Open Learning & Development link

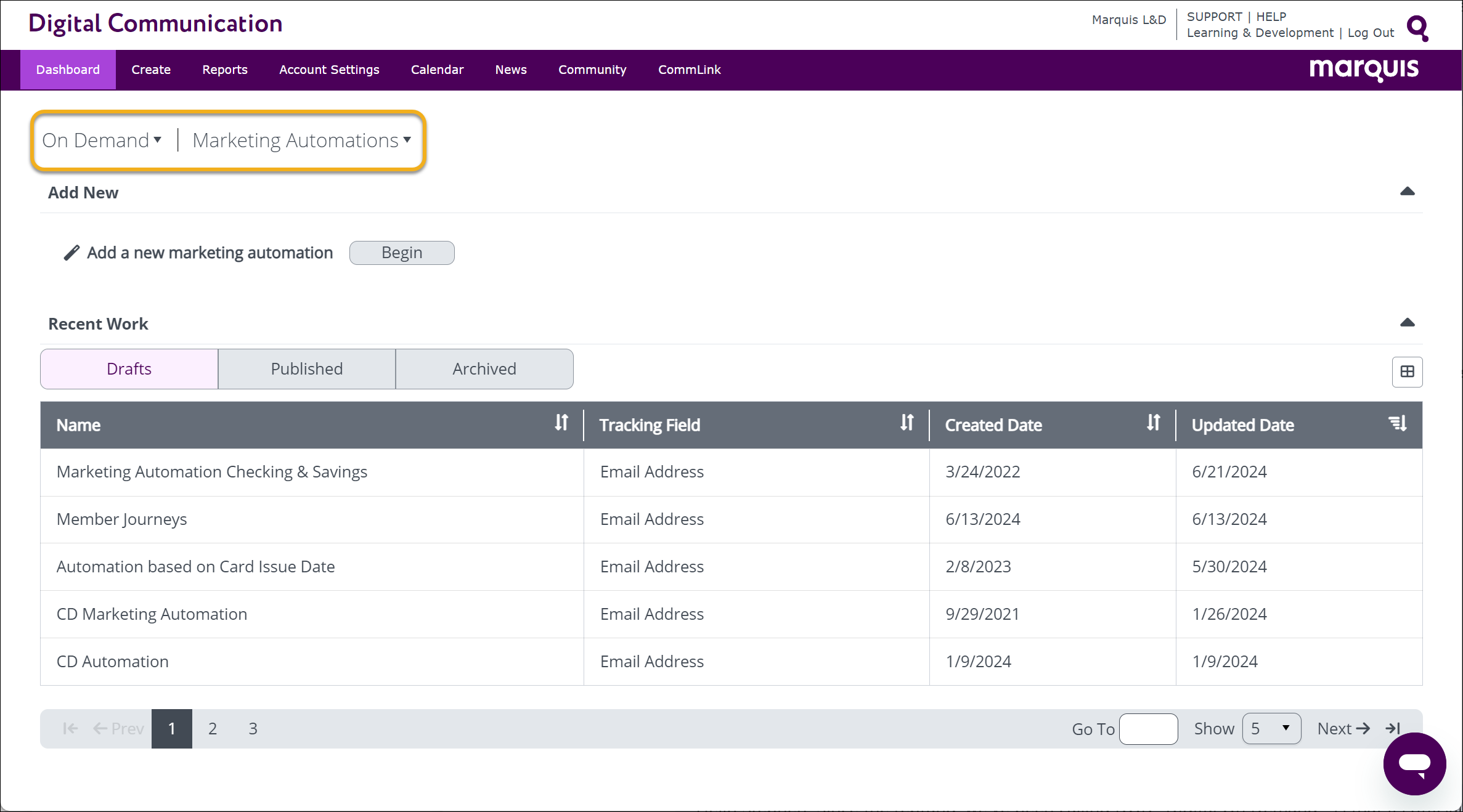1260,33
